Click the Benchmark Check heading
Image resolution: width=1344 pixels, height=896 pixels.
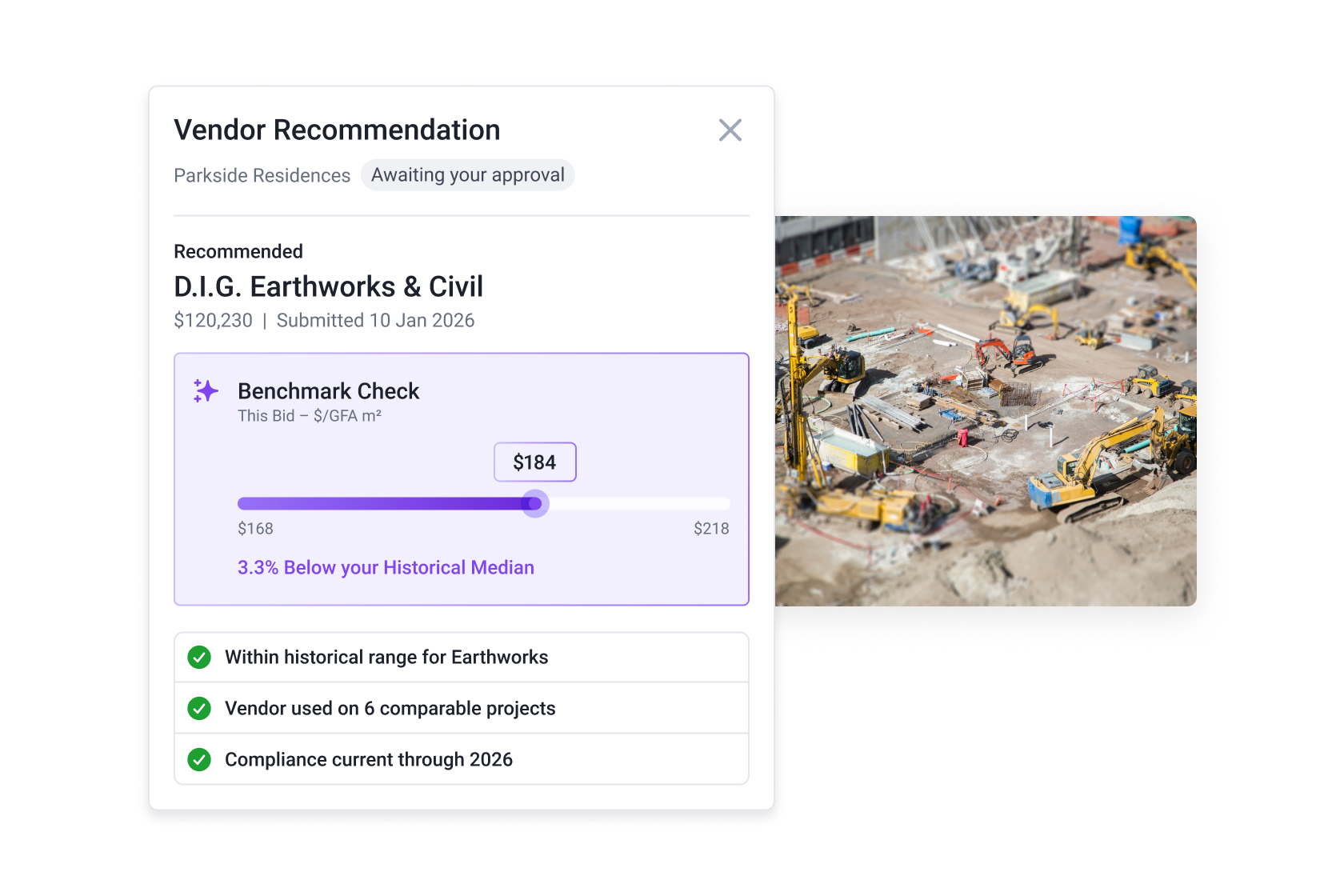point(328,390)
